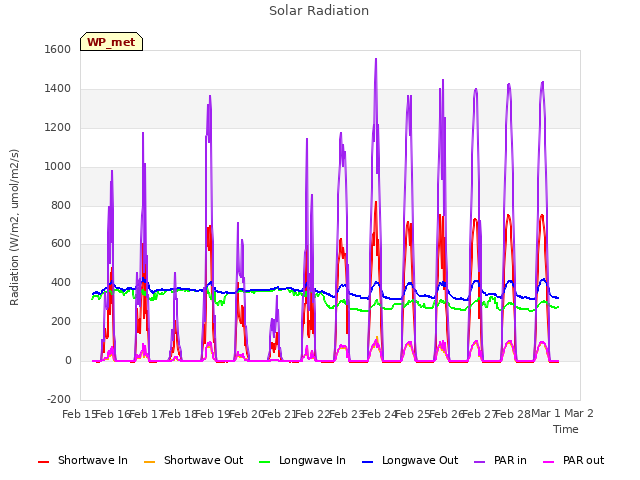Click the red Shortwave In color marker
Image resolution: width=640 pixels, height=480 pixels.
point(43,462)
